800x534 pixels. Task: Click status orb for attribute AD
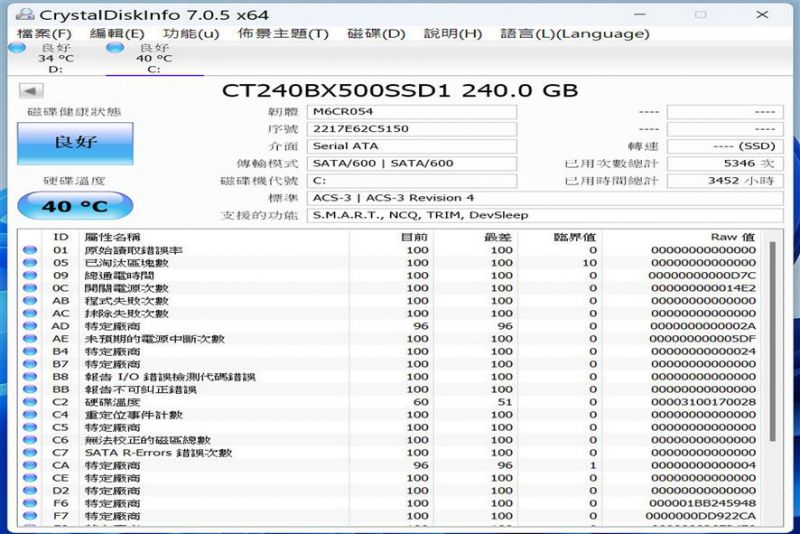[x=30, y=326]
